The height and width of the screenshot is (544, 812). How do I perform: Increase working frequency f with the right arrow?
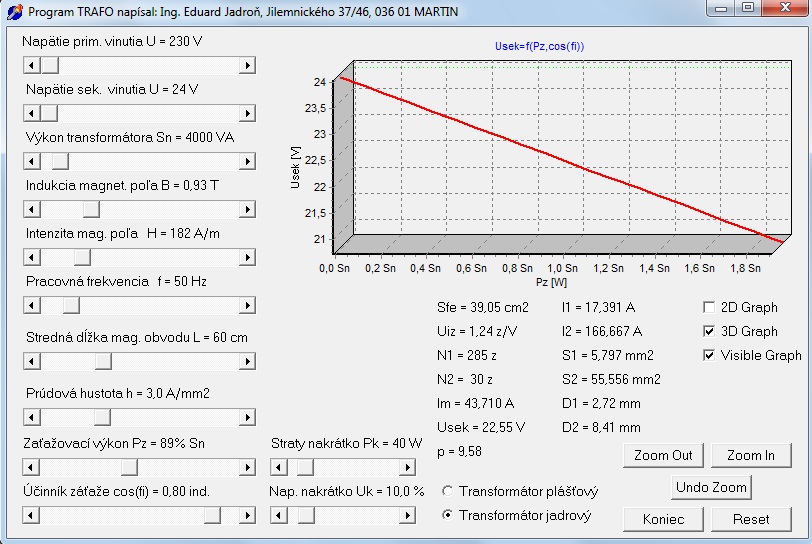tap(247, 306)
